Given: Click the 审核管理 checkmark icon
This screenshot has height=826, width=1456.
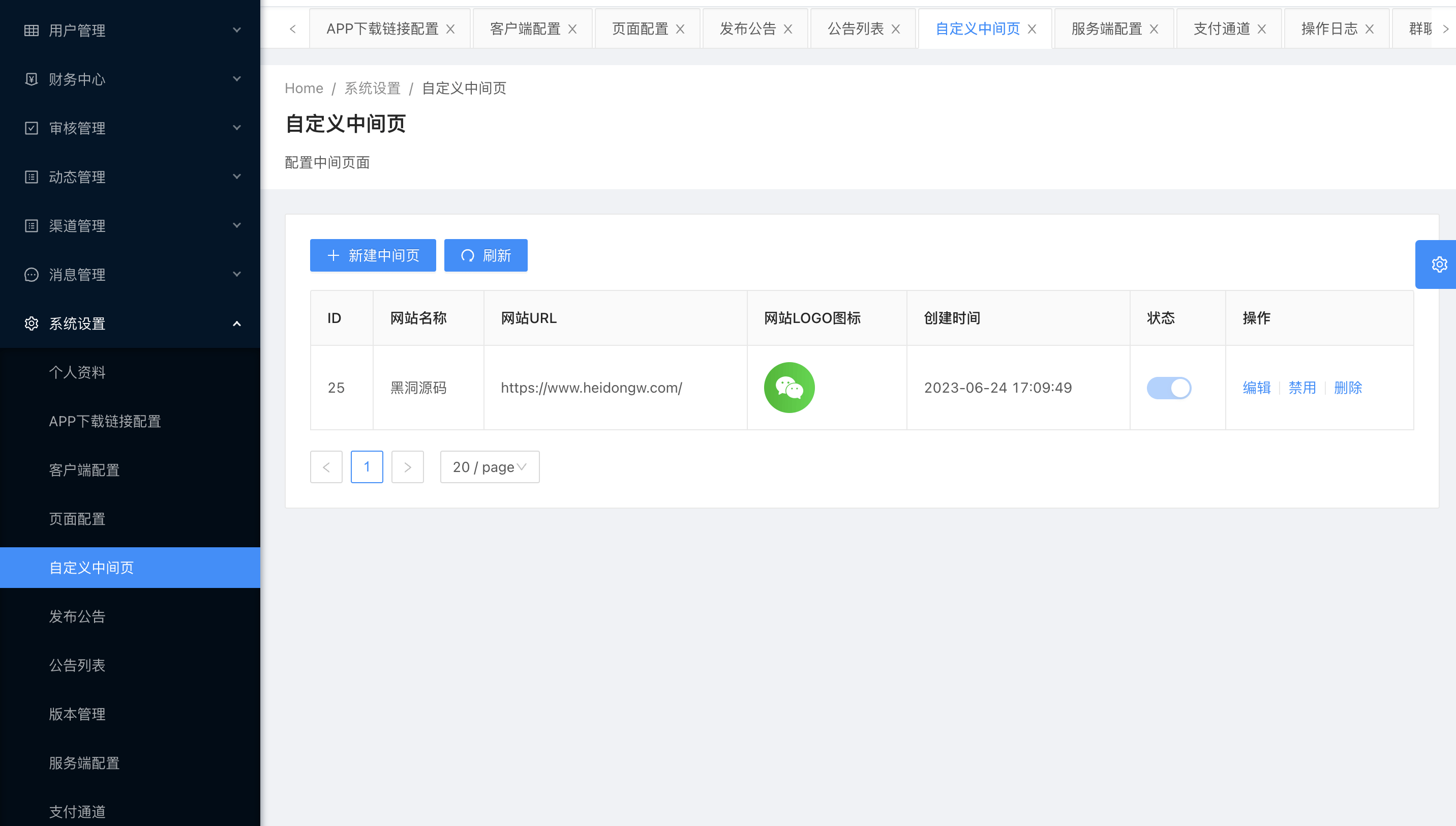Looking at the screenshot, I should [31, 128].
